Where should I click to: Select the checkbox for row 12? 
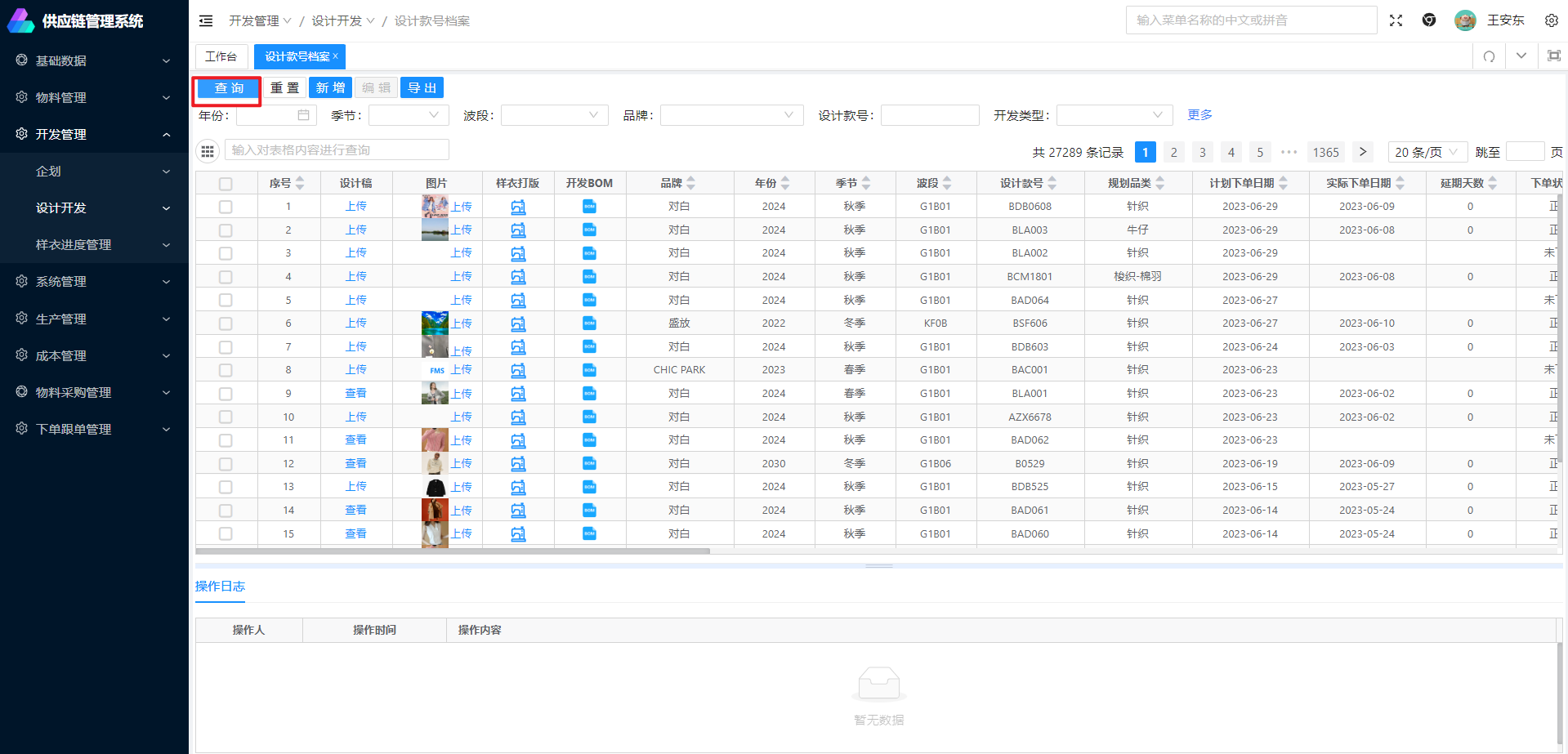(226, 464)
